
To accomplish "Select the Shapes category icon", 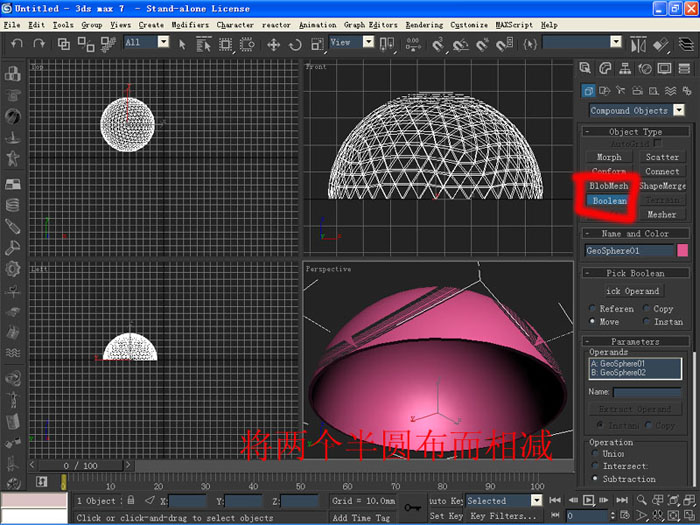I will pyautogui.click(x=604, y=91).
